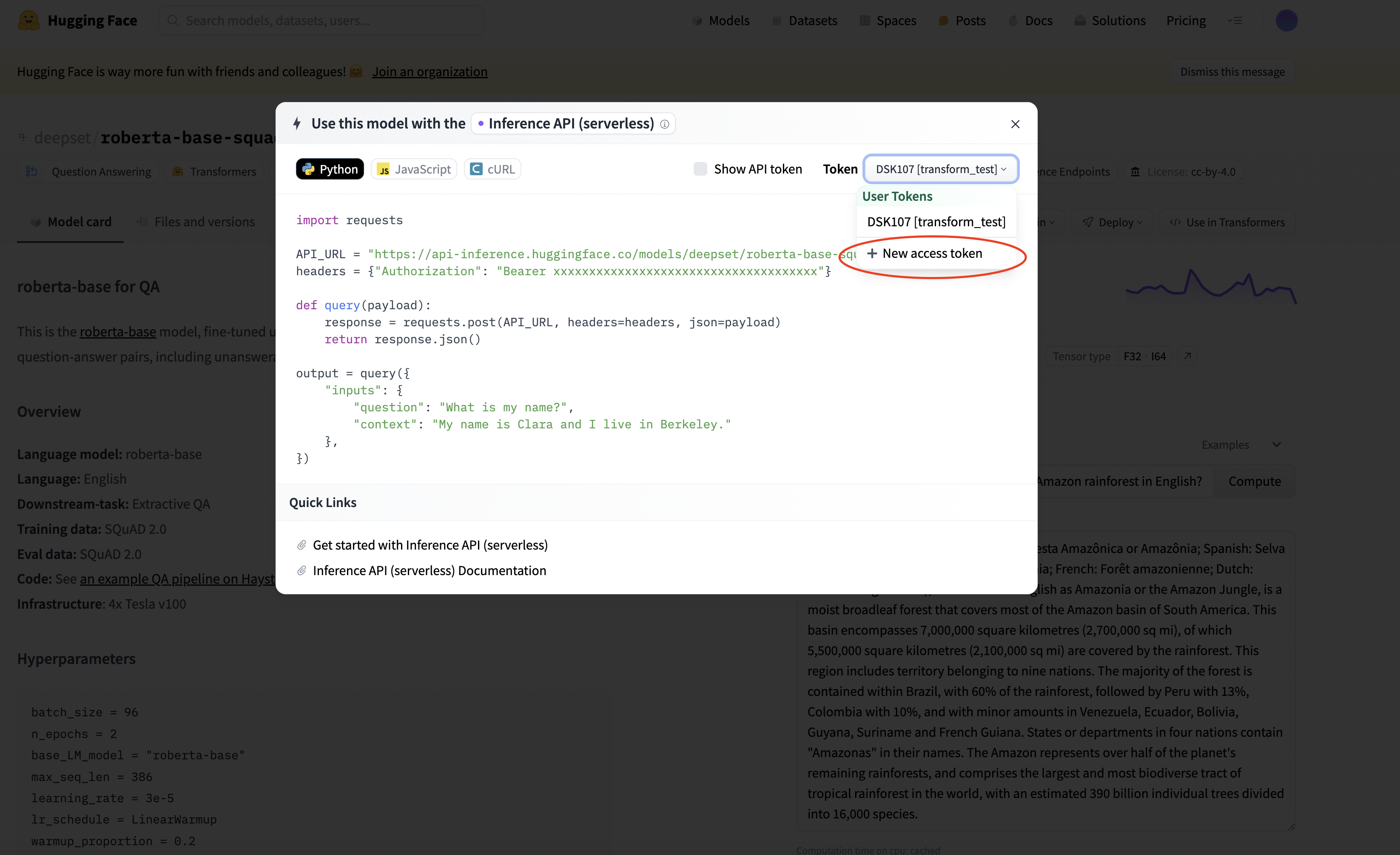The image size is (1400, 855).
Task: Click the lightning bolt icon in dialog header
Action: coord(296,123)
